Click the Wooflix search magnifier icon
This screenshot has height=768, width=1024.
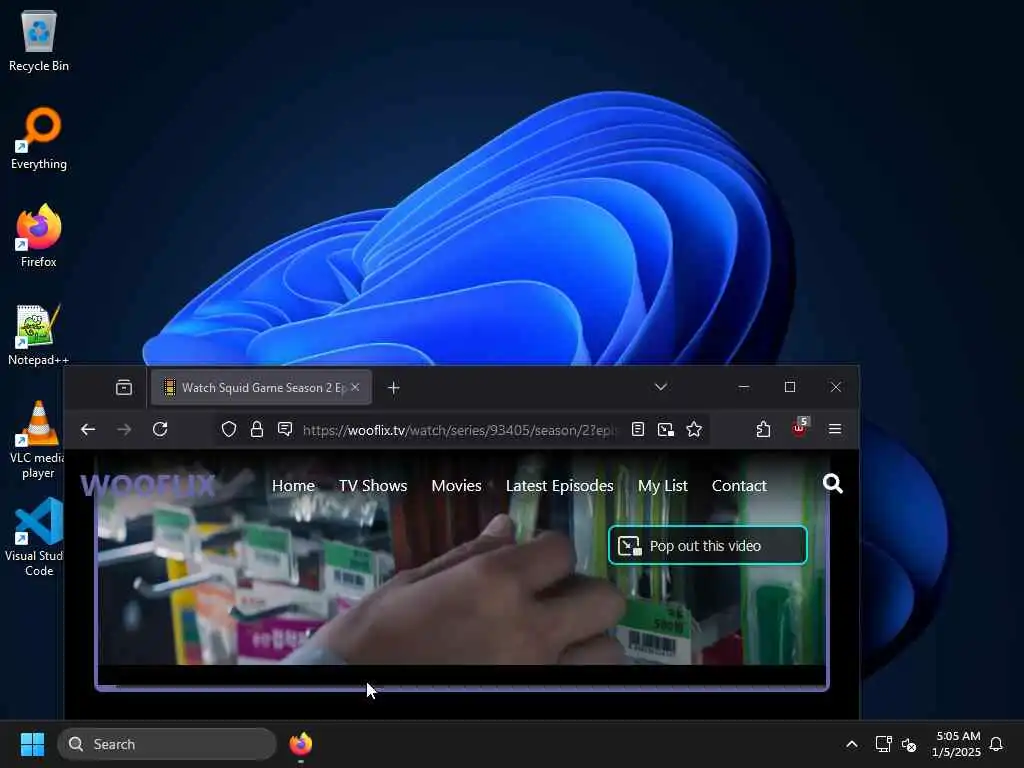833,484
